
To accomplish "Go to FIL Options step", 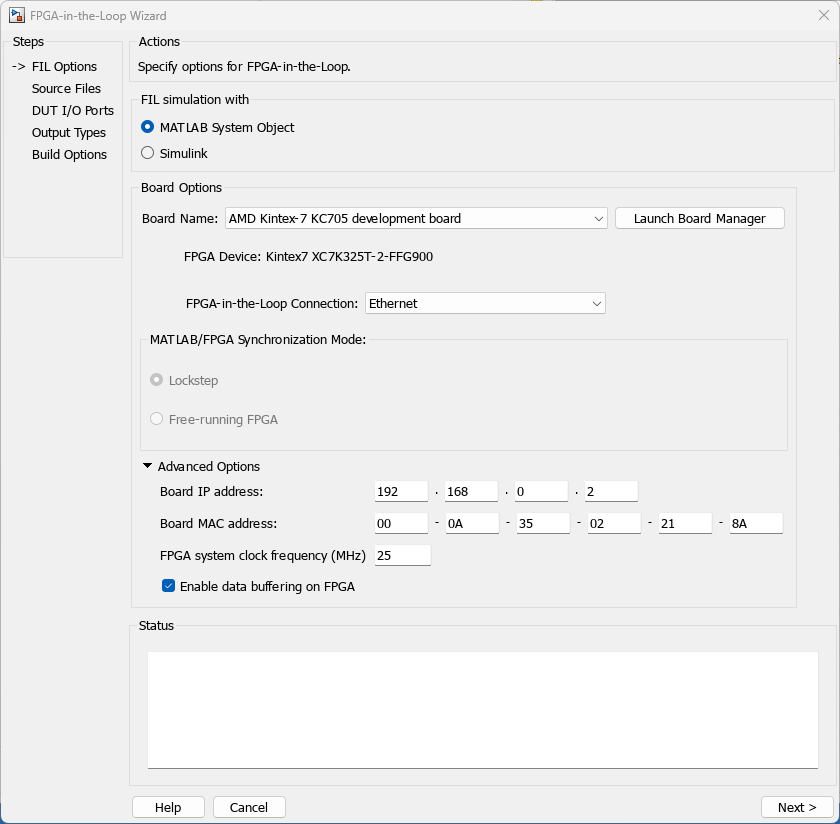I will (x=64, y=66).
